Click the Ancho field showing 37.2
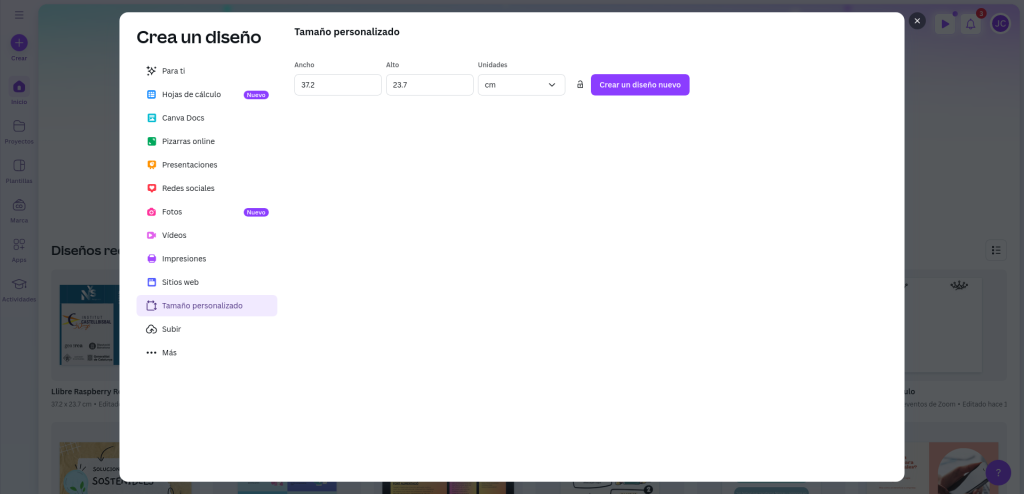Screen dimensions: 1024x494 coord(338,85)
